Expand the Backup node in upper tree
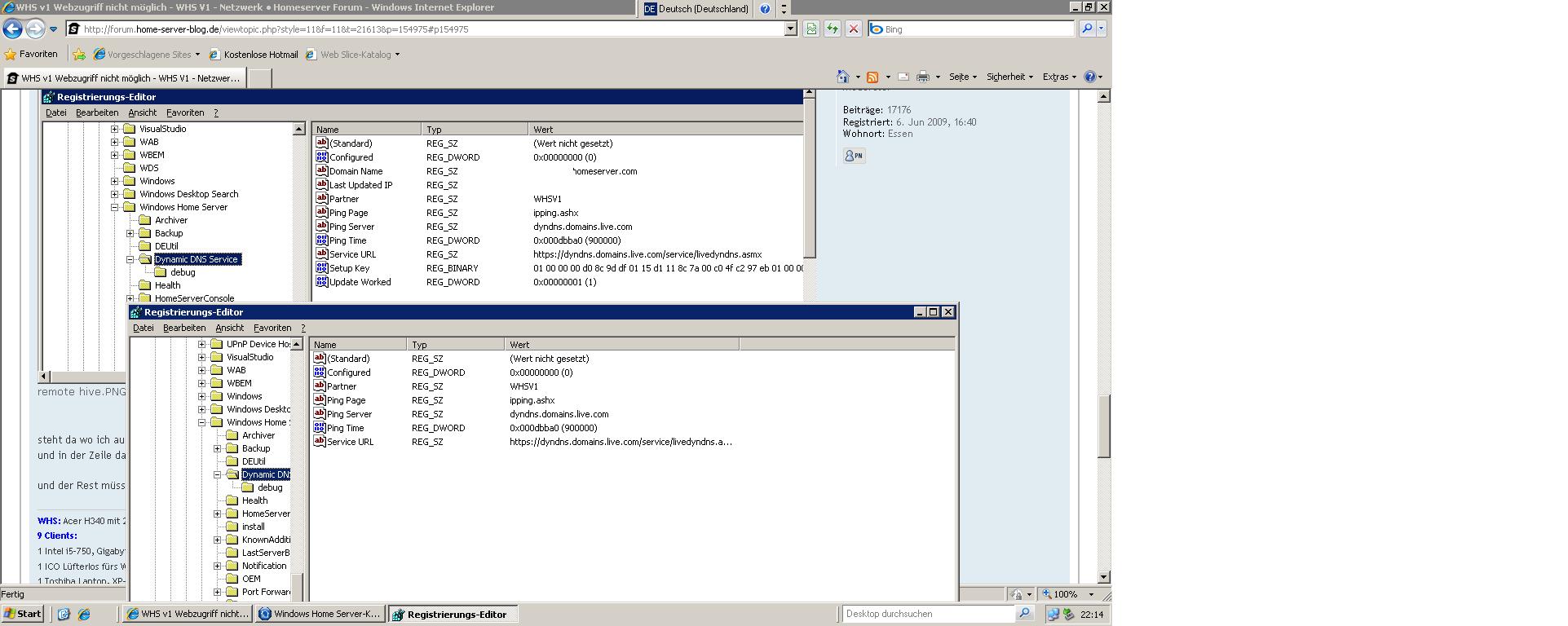Viewport: 1568px width, 626px height. [130, 233]
